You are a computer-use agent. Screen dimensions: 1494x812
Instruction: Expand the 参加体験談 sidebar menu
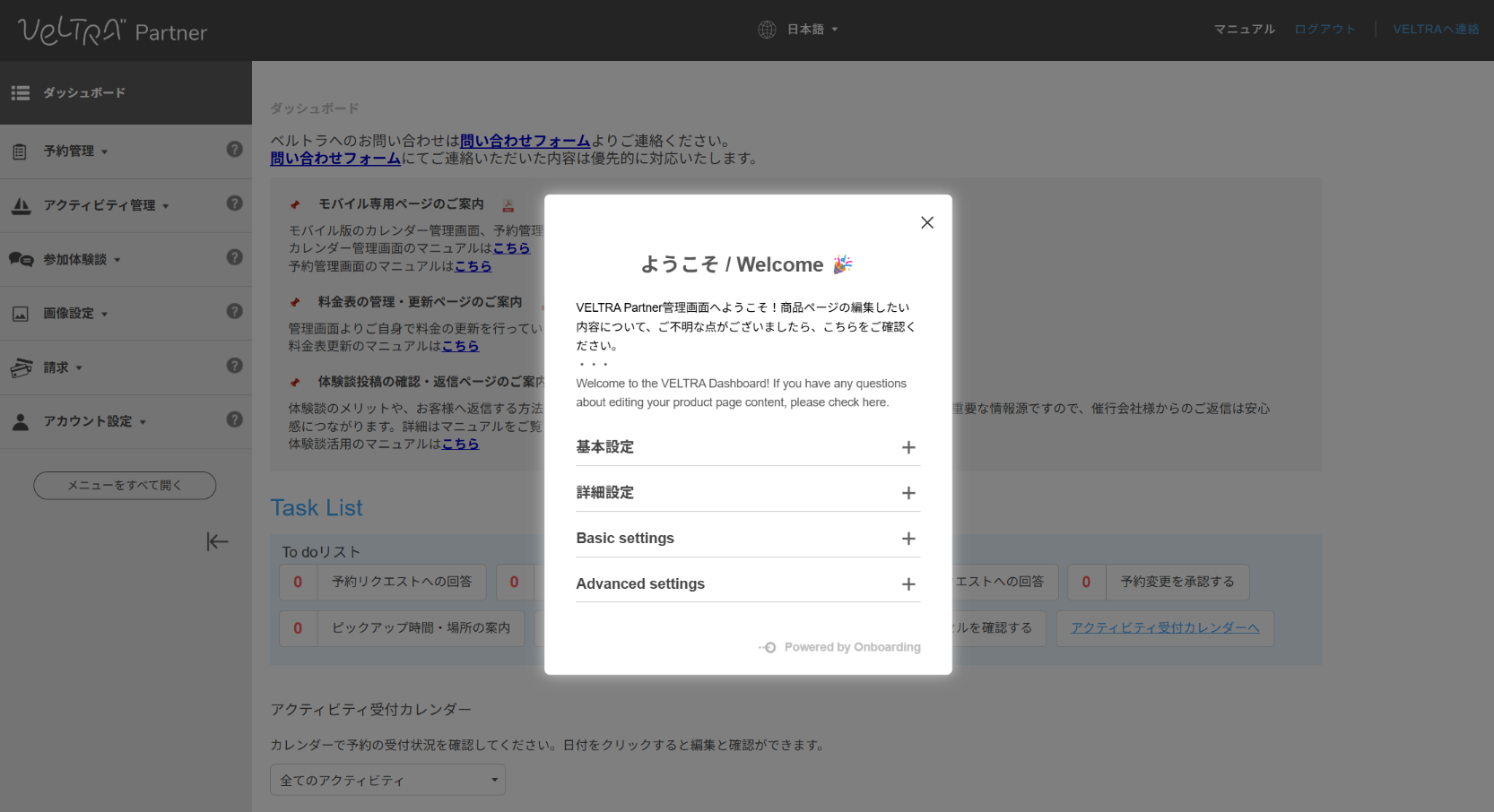tap(82, 260)
